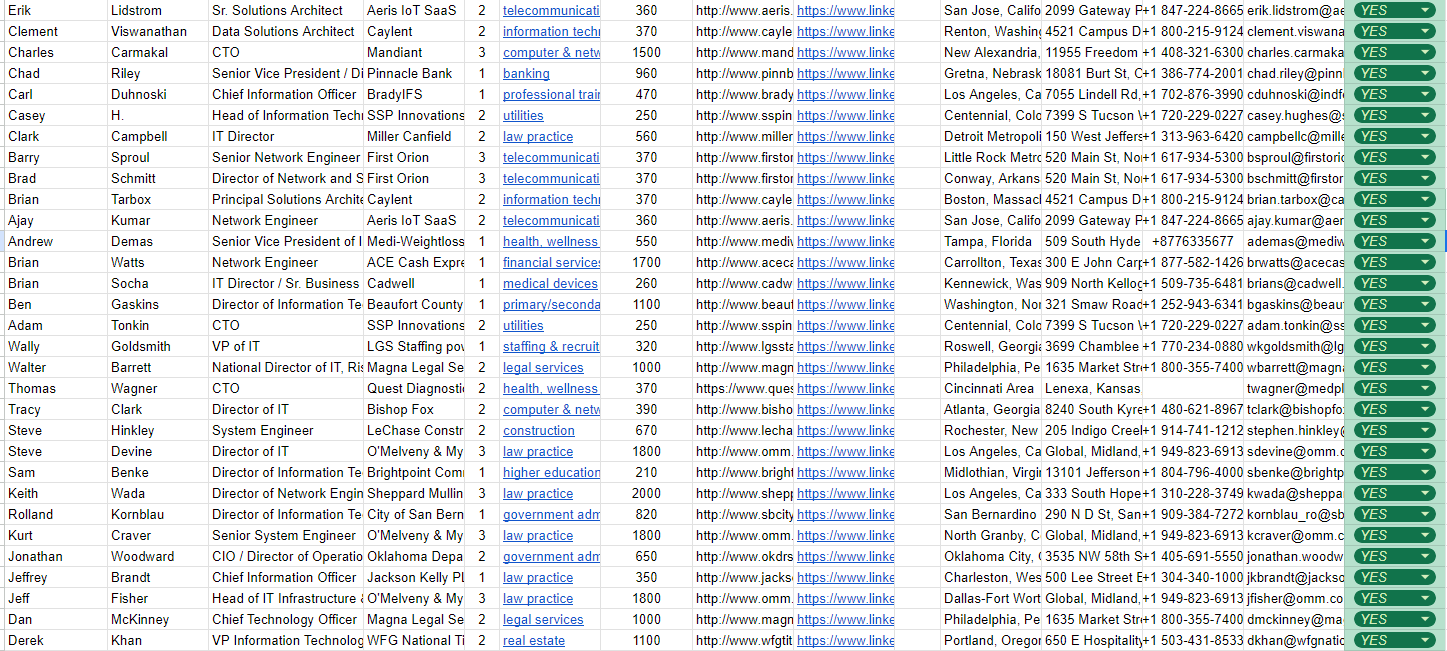Expand YES chip in Wally Goldsmith row

point(1425,346)
